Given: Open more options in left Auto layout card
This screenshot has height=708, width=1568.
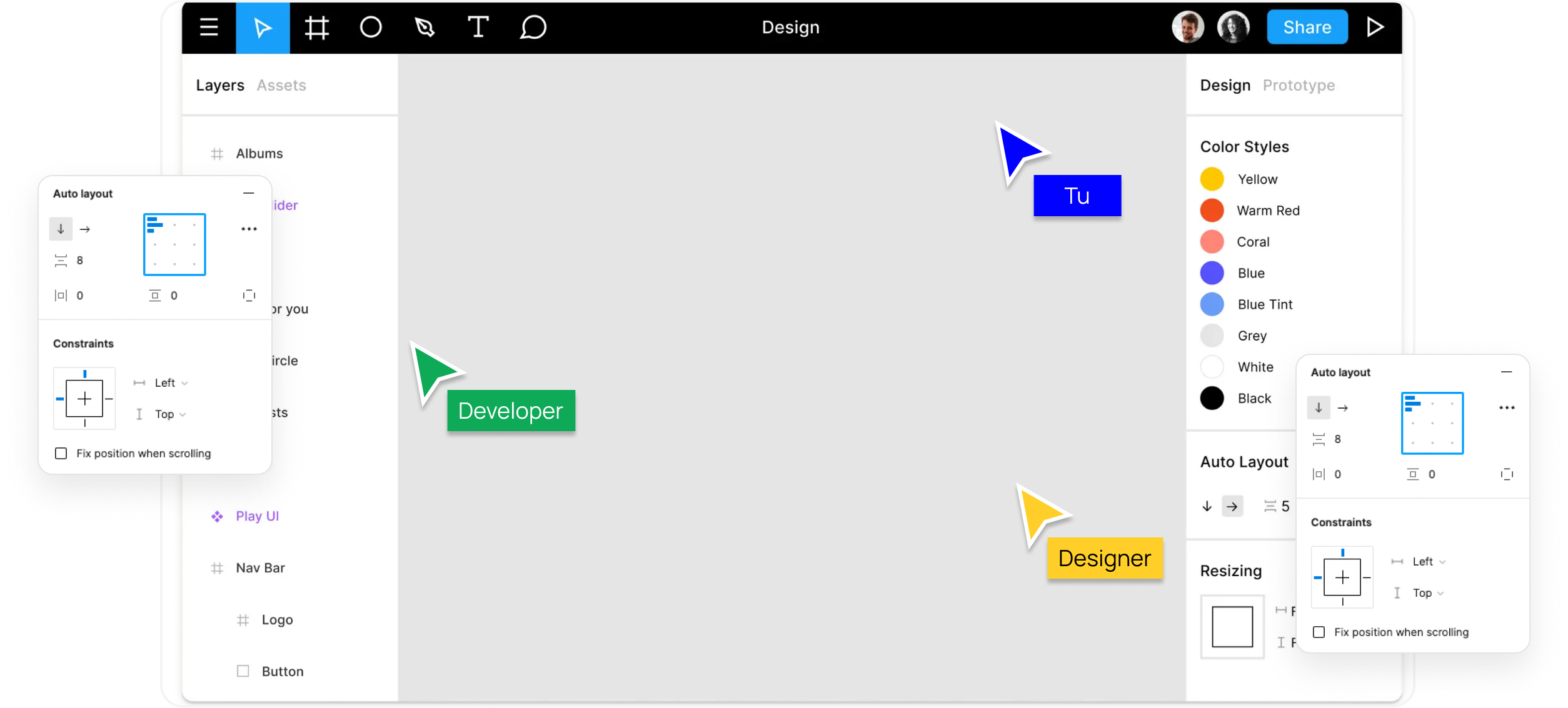Looking at the screenshot, I should [249, 229].
